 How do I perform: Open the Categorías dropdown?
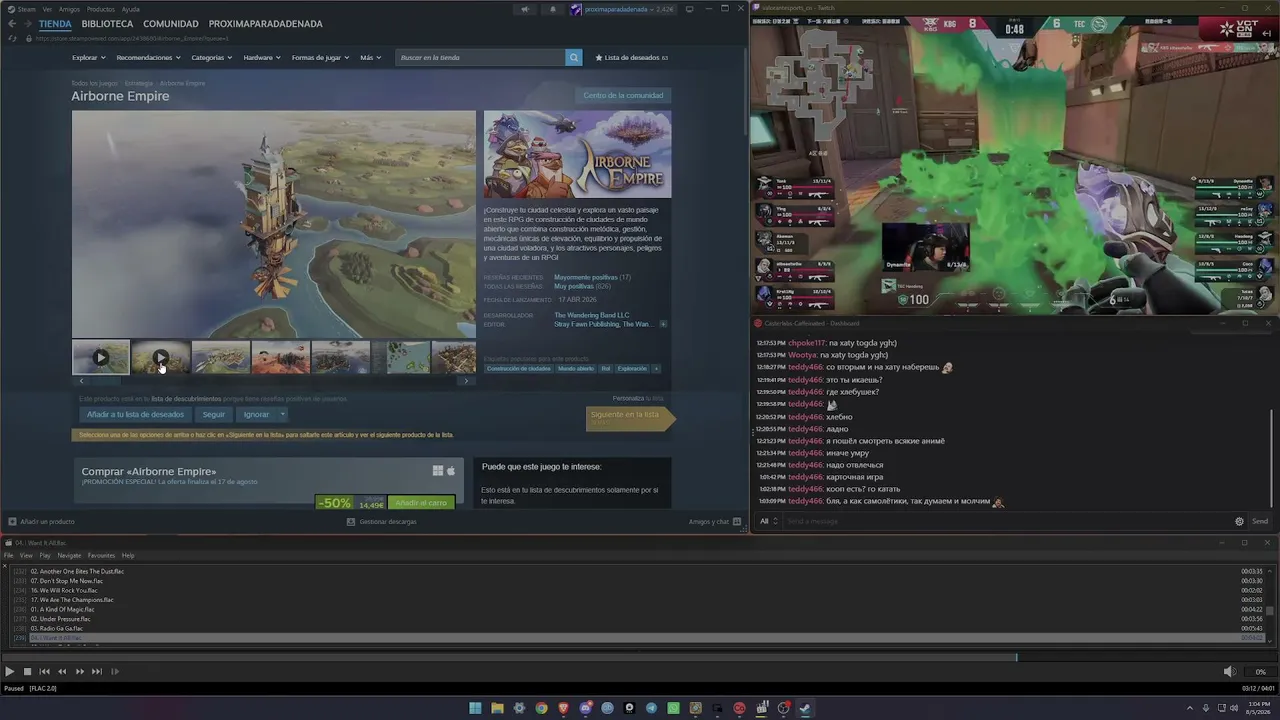(x=212, y=58)
